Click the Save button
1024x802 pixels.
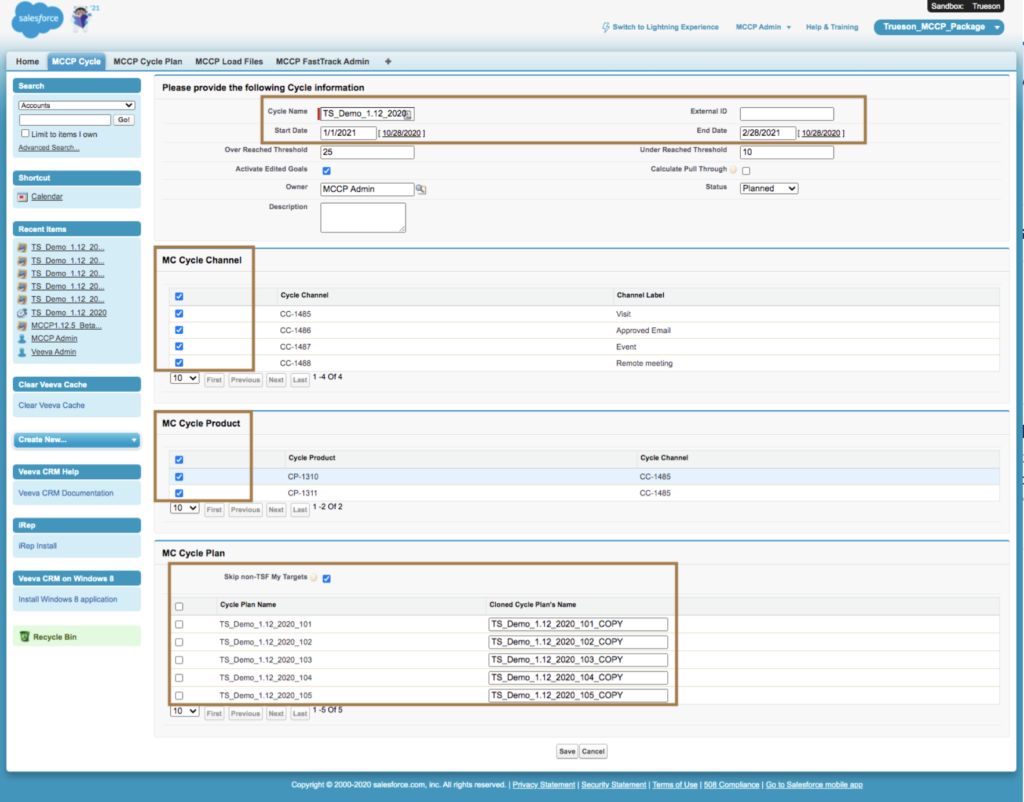567,752
